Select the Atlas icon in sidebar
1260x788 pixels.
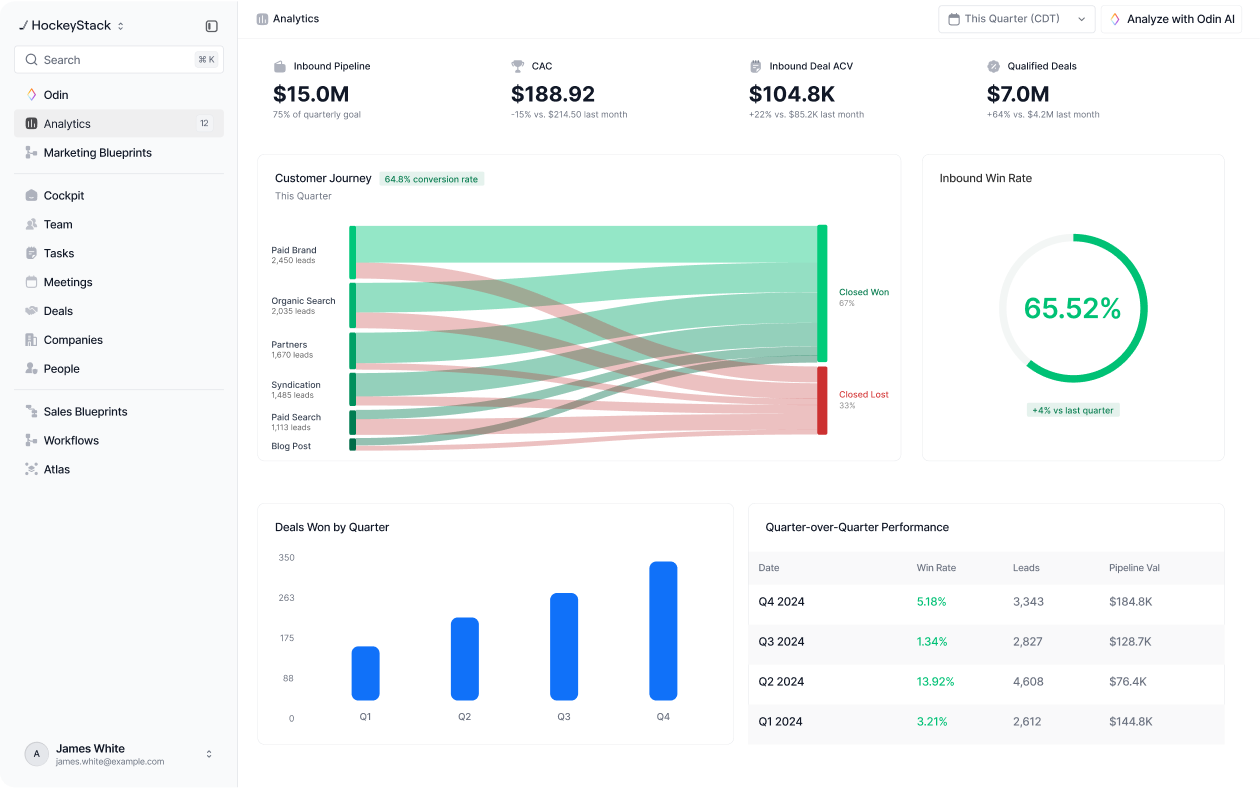coord(32,469)
